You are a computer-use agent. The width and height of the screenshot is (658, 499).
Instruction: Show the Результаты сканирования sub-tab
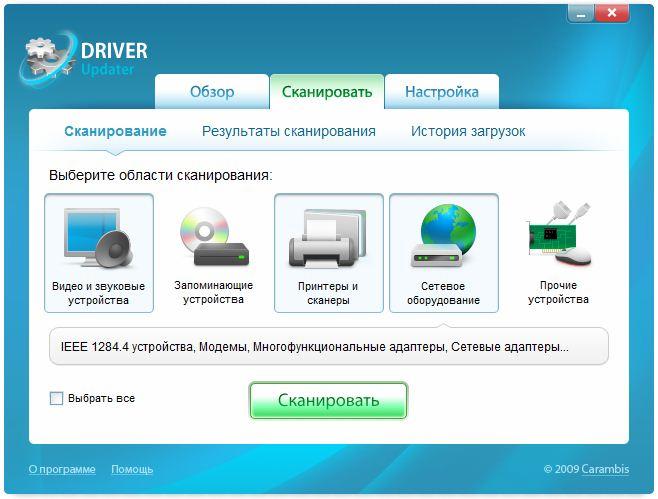click(x=288, y=131)
